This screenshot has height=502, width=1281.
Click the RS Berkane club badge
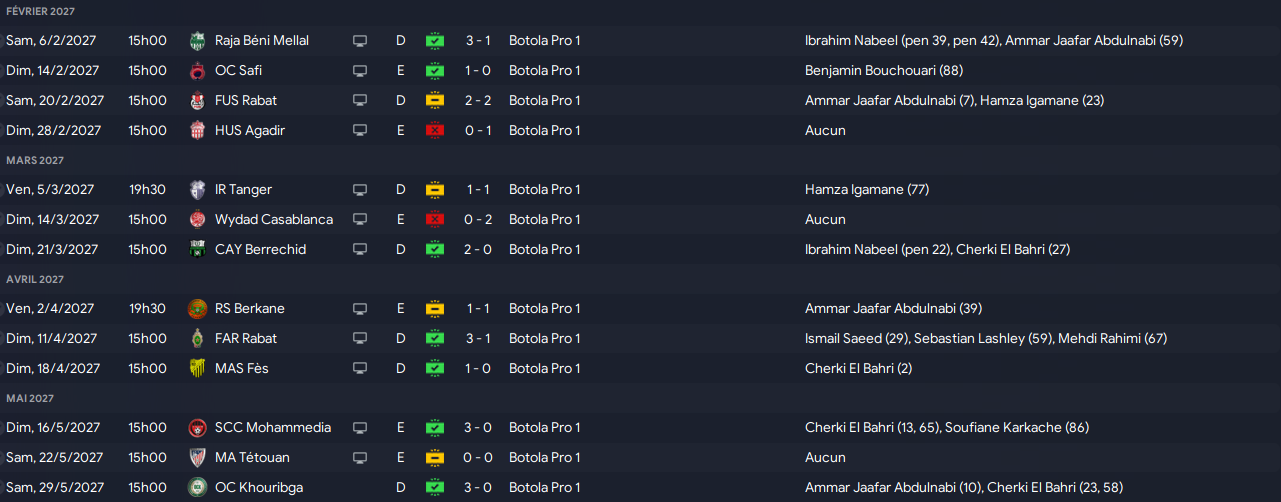pyautogui.click(x=197, y=309)
